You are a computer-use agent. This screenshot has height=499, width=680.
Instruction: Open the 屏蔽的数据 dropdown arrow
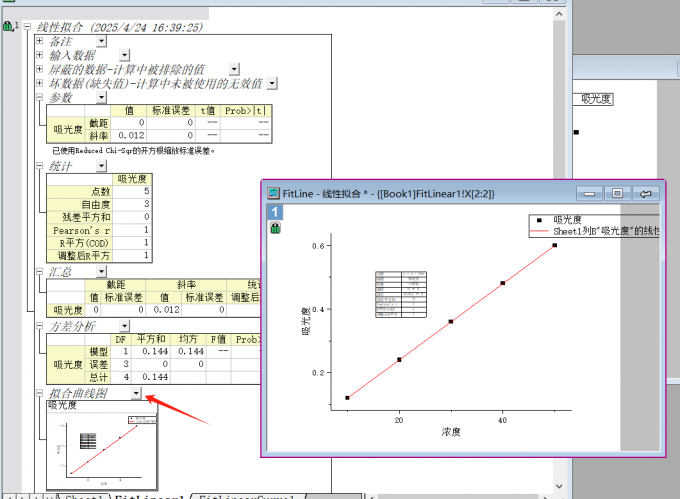(x=234, y=69)
